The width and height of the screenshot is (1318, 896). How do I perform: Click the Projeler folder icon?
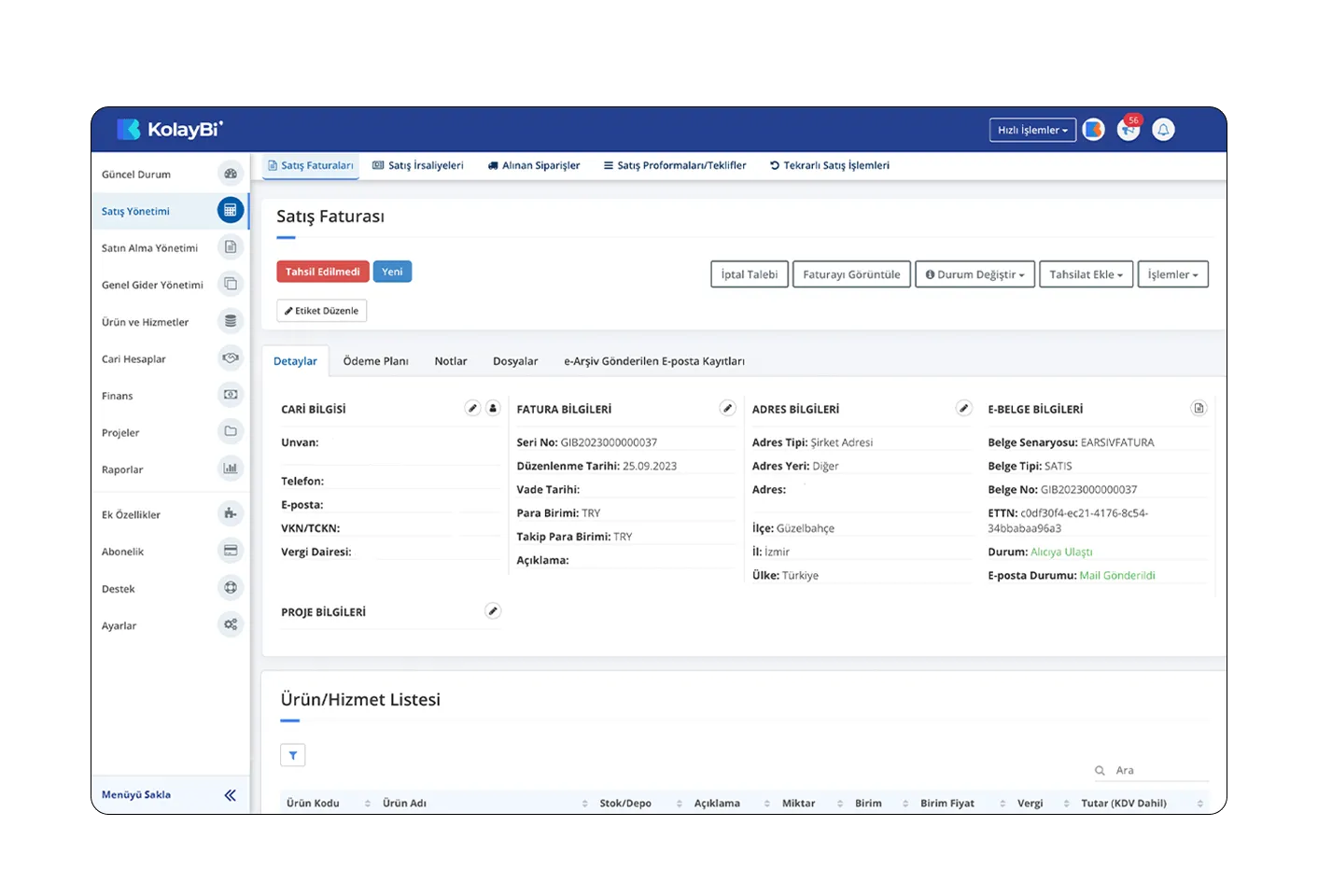231,432
